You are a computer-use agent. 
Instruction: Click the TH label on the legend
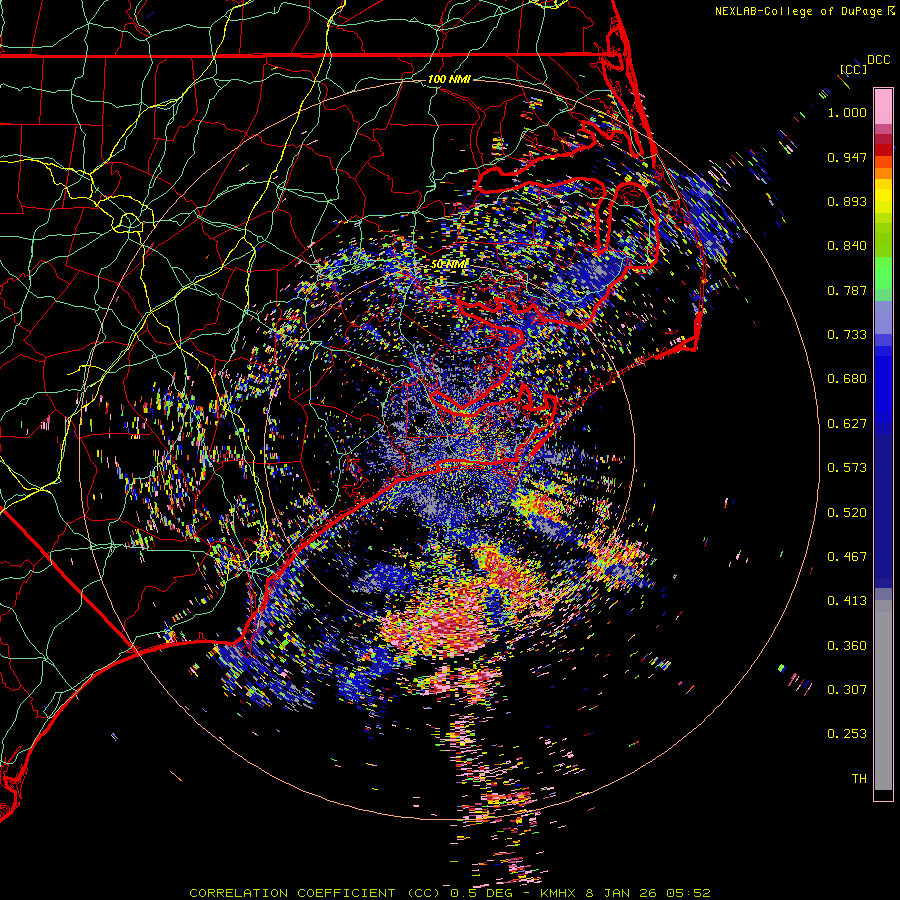click(x=859, y=779)
